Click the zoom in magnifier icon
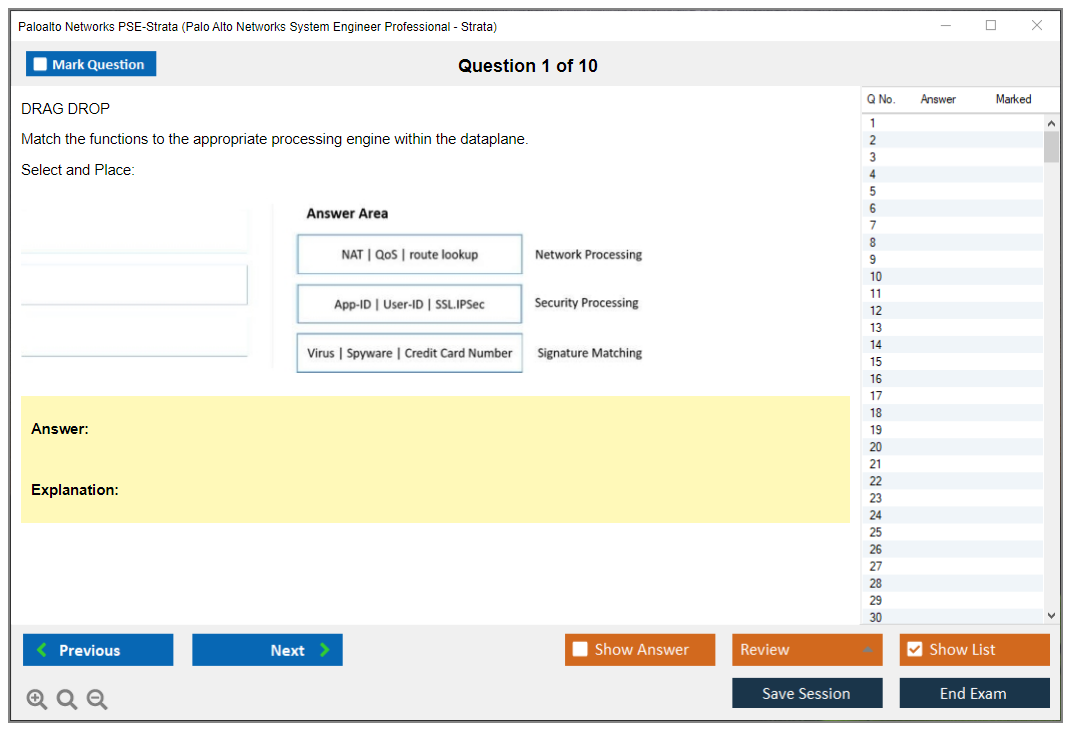 (37, 700)
